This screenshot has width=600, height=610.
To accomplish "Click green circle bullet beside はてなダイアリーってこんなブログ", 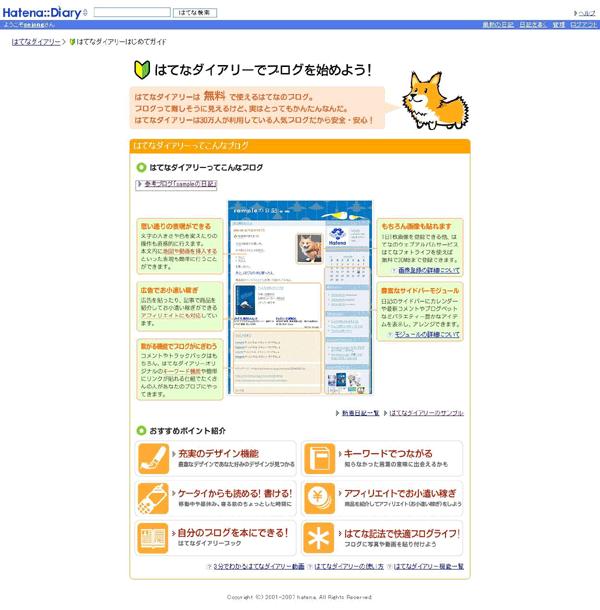I will tap(141, 168).
